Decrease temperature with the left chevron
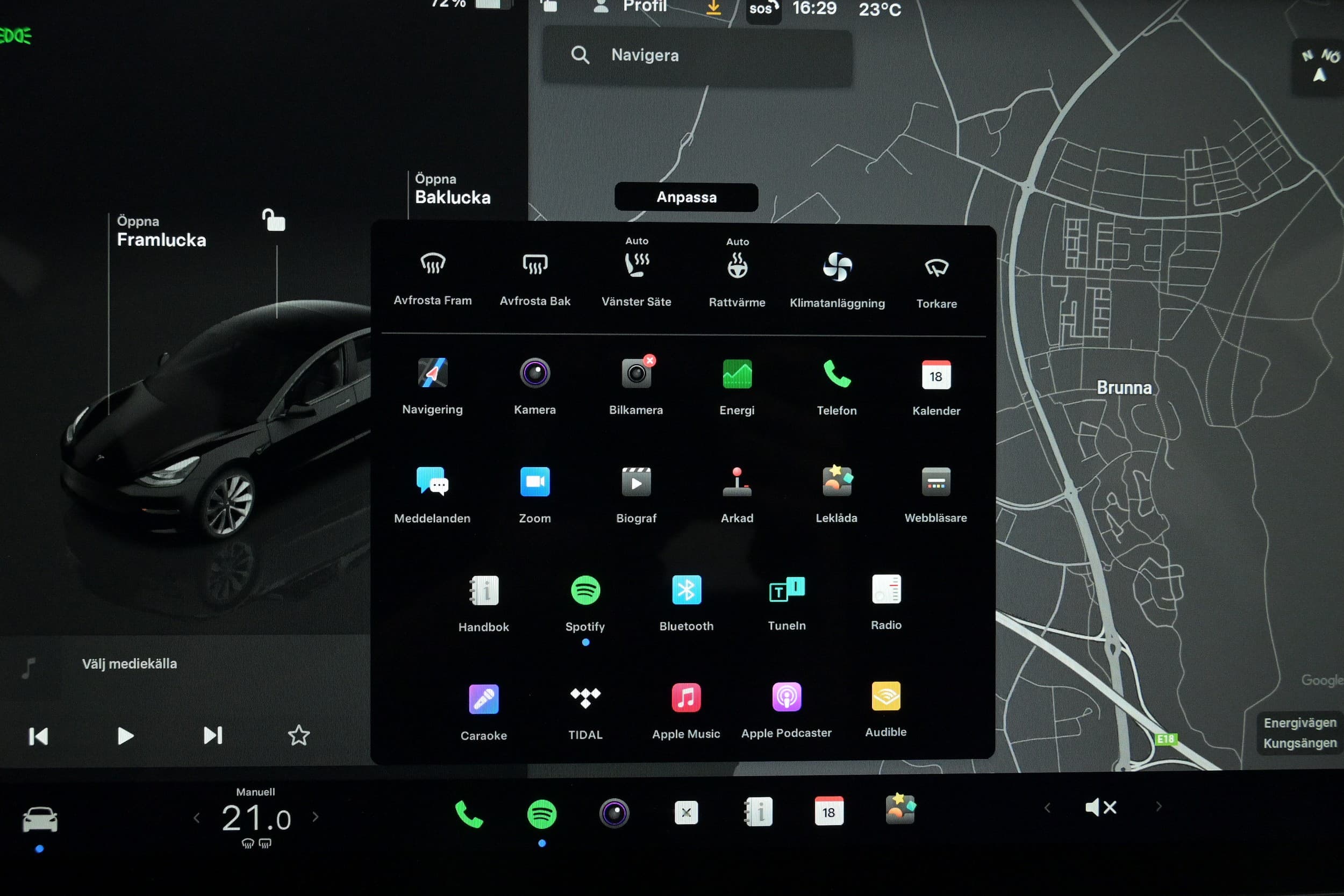The width and height of the screenshot is (1344, 896). (197, 818)
